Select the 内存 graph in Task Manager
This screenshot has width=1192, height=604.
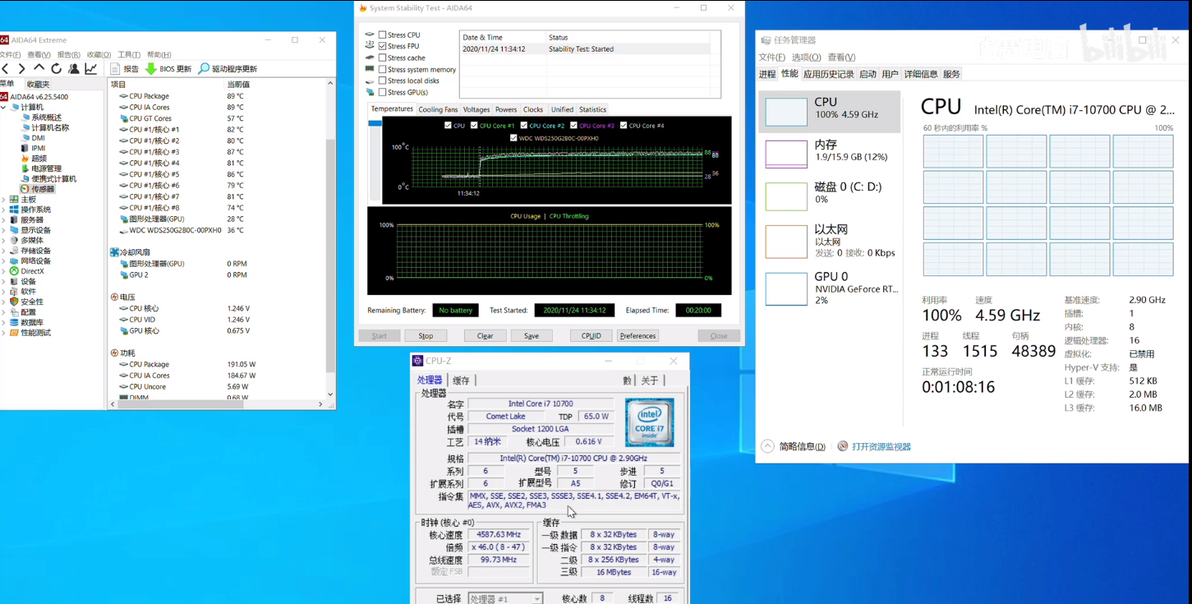click(786, 153)
